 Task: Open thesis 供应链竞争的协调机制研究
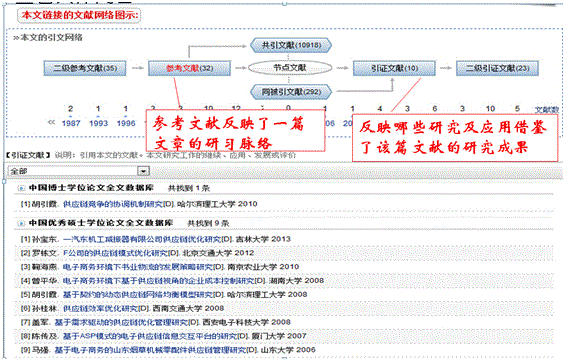point(114,204)
